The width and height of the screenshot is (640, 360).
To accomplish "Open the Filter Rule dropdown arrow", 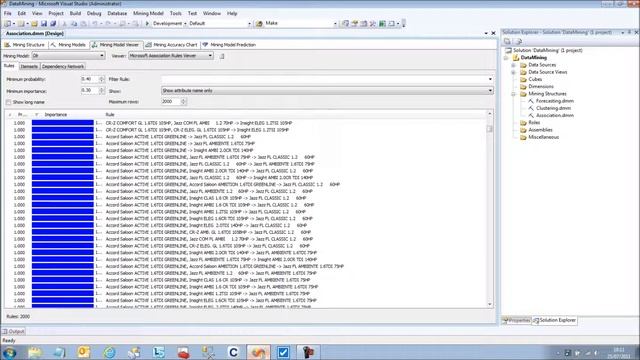I will pyautogui.click(x=490, y=79).
